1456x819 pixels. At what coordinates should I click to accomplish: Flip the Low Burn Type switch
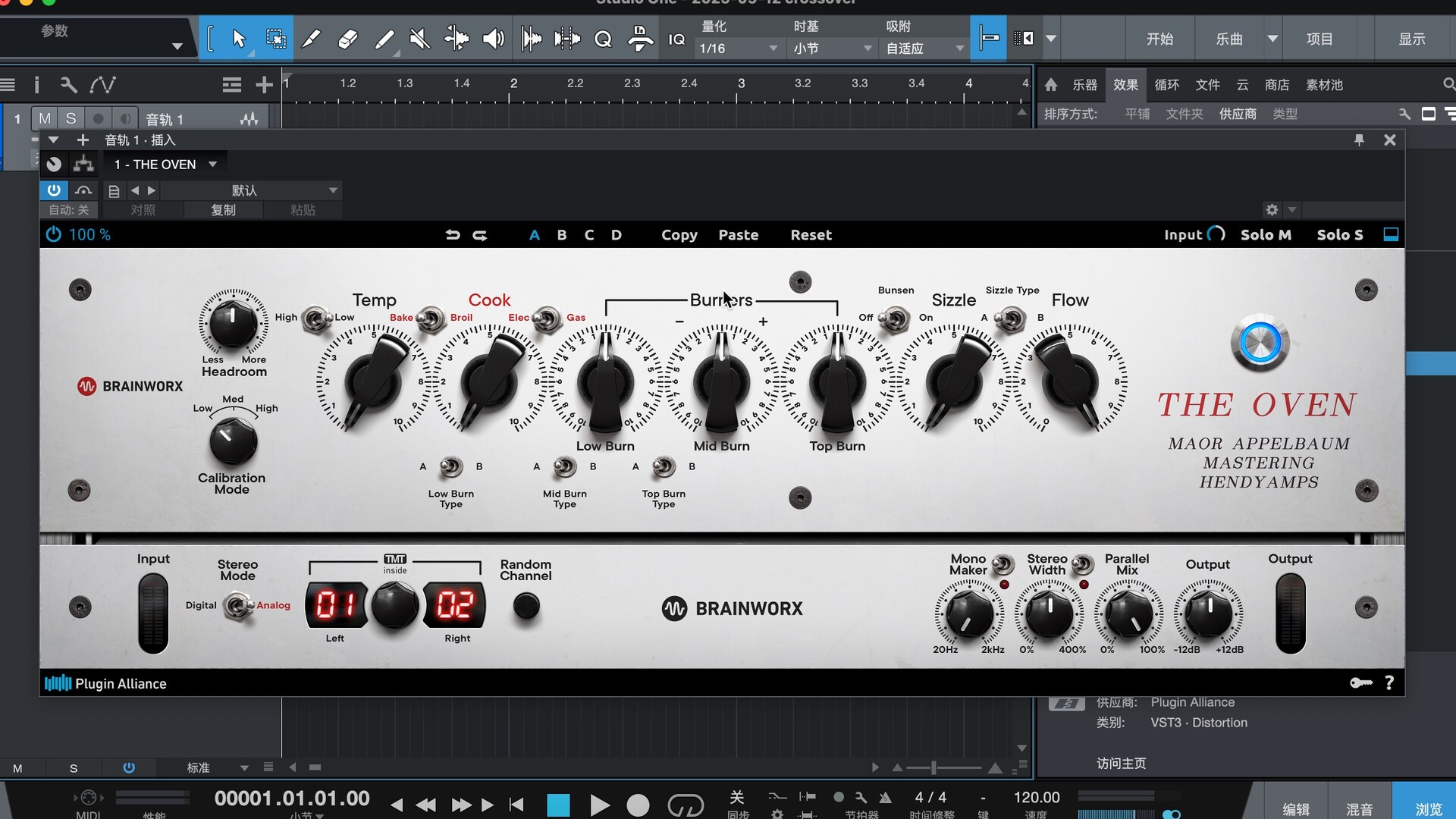[451, 466]
